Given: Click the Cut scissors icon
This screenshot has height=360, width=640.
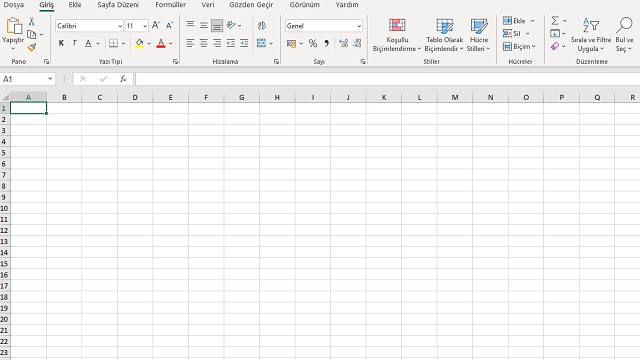Looking at the screenshot, I should pos(31,22).
